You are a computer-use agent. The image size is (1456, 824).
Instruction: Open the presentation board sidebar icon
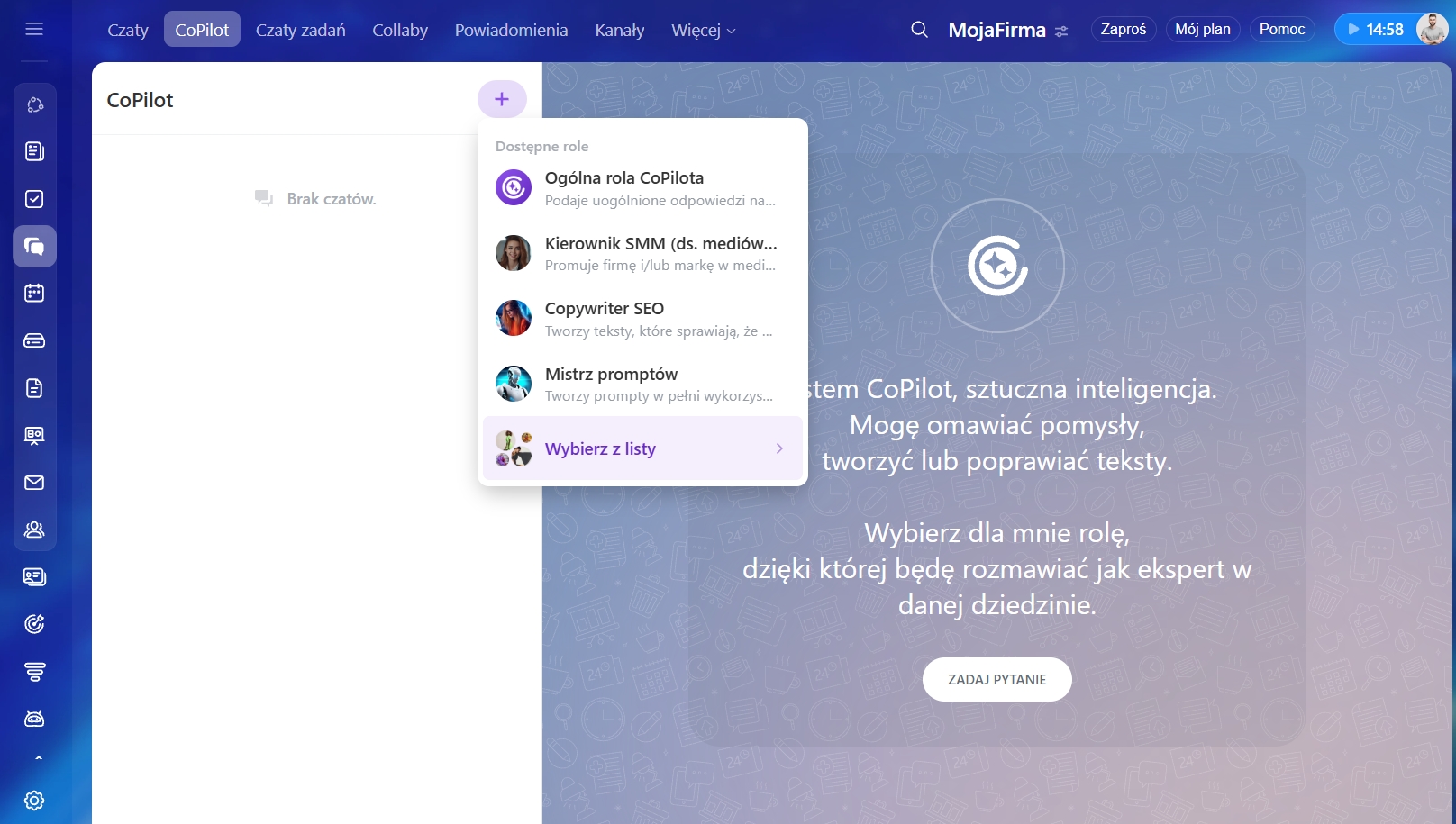34,435
